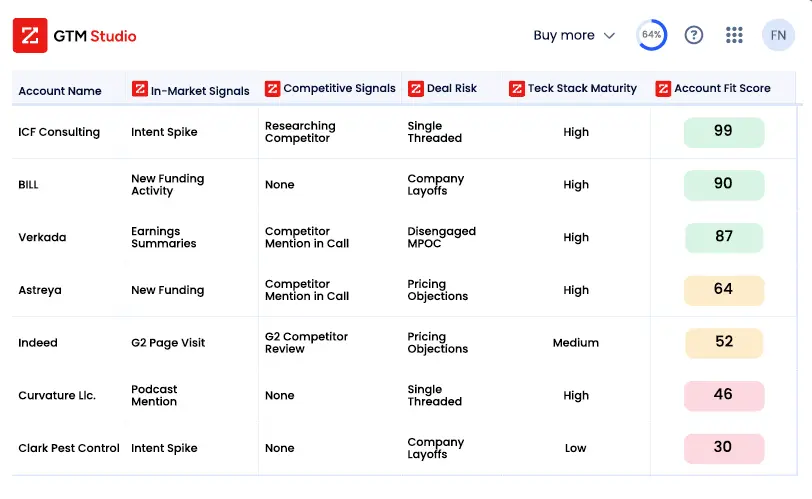Open the FN user avatar menu
Screen dimensions: 812x499
tap(778, 35)
